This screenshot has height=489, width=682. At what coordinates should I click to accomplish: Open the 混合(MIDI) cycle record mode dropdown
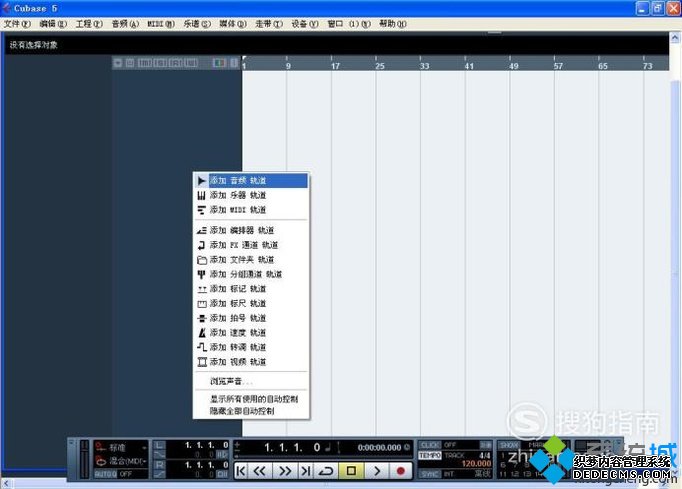point(121,461)
